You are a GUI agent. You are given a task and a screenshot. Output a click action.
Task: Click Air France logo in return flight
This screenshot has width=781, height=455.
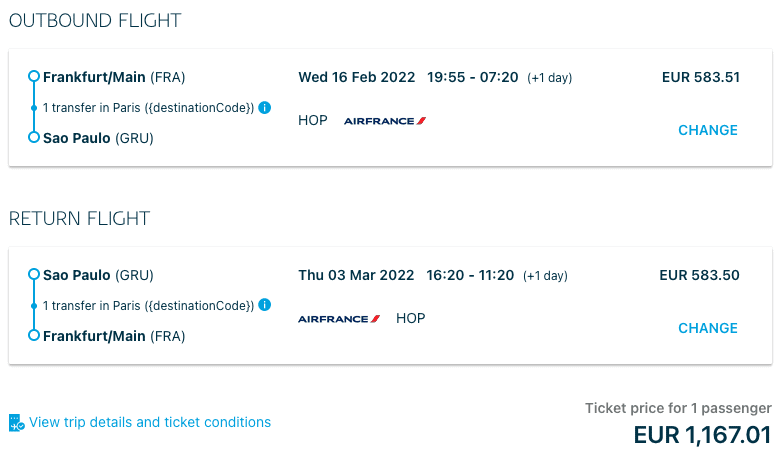[339, 319]
